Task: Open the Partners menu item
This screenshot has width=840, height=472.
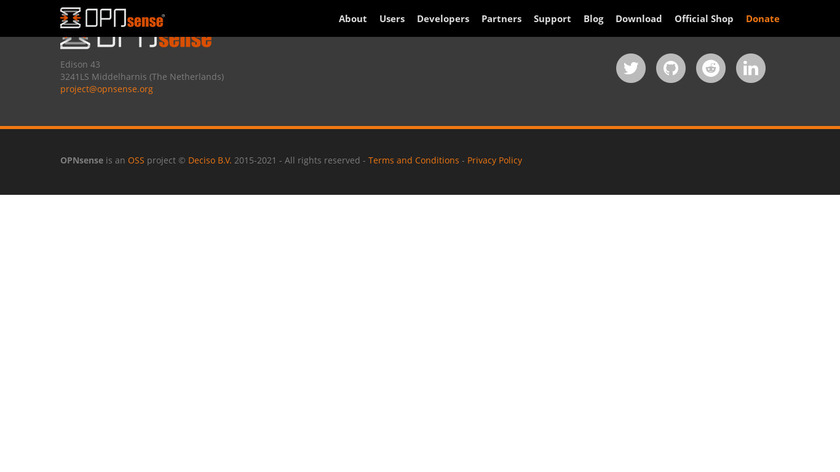Action: [x=501, y=19]
